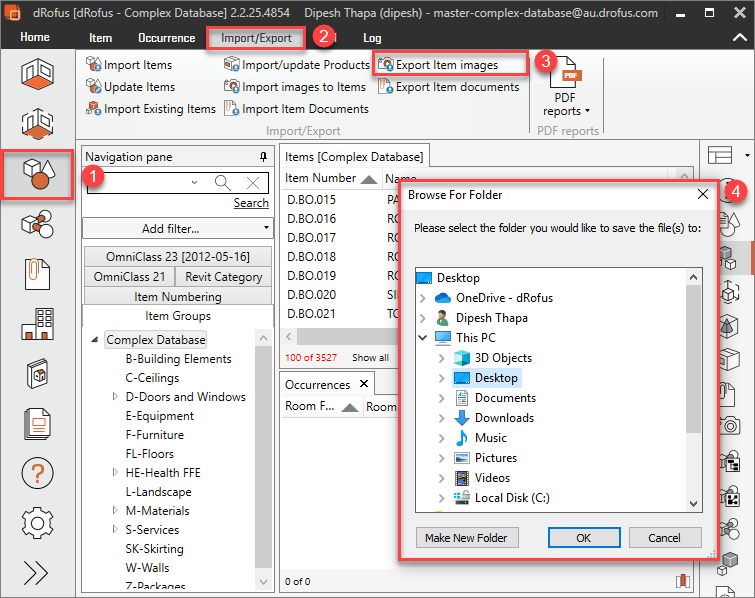Image resolution: width=755 pixels, height=598 pixels.
Task: Expand OneDrive - dRofus folder
Action: [423, 298]
